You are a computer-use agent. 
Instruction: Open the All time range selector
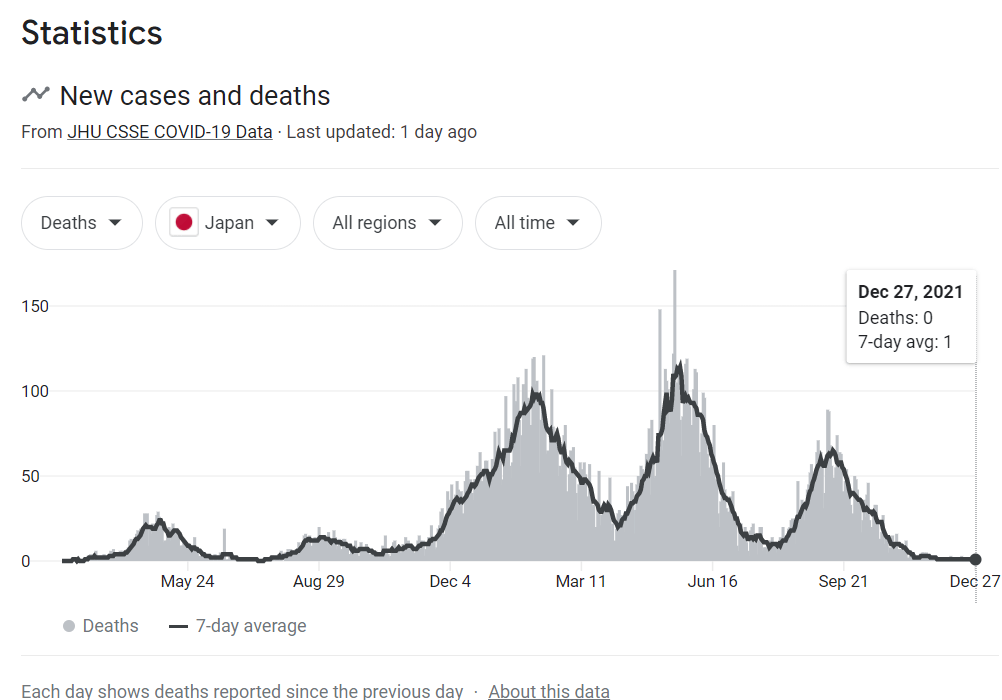[x=538, y=222]
